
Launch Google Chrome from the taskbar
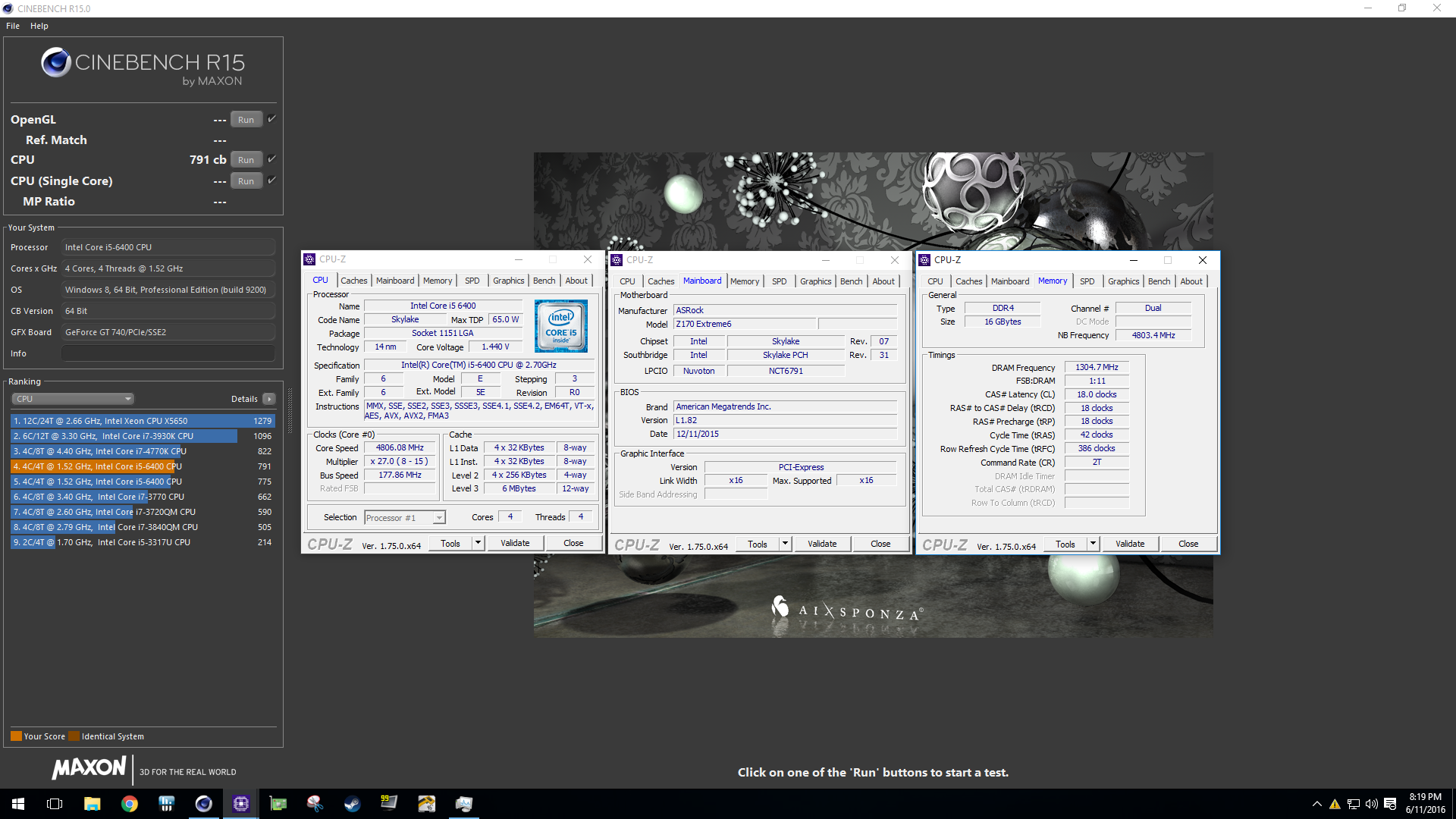click(x=129, y=804)
